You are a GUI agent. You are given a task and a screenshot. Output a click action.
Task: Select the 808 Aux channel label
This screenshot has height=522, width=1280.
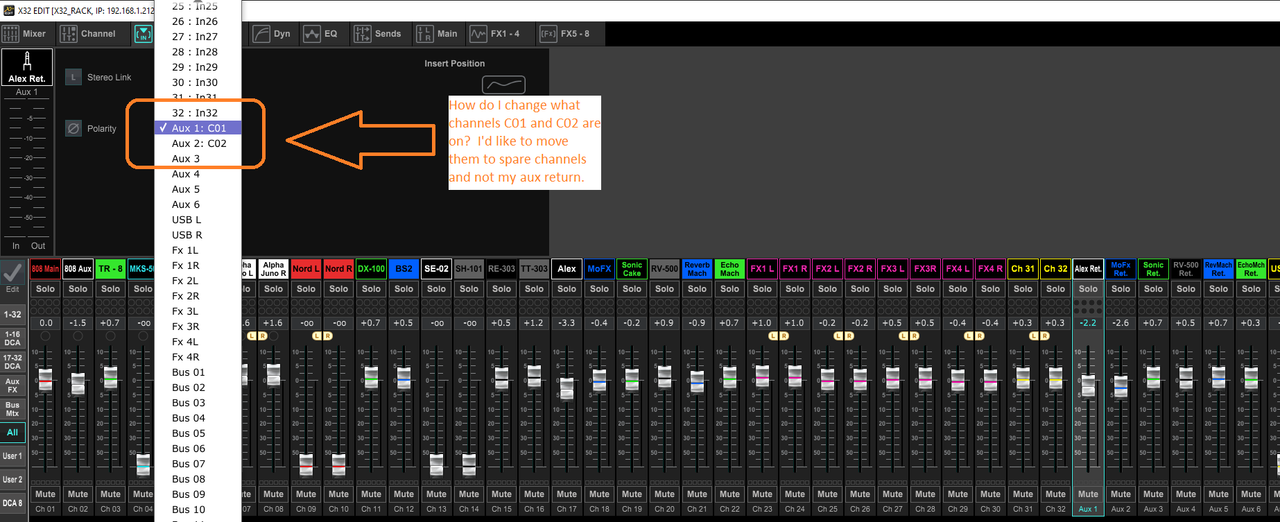78,269
